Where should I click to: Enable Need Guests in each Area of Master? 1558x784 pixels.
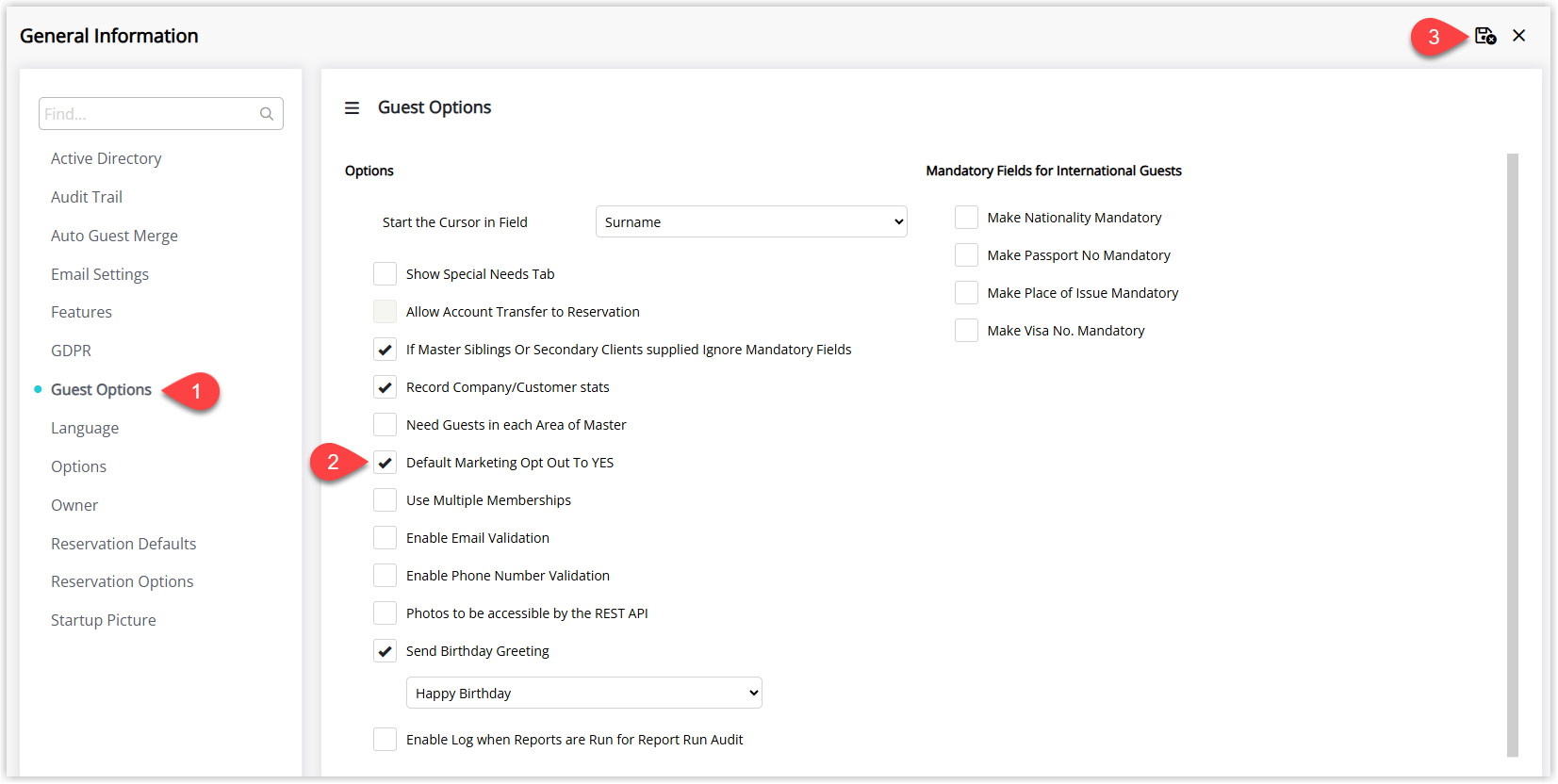click(x=385, y=425)
